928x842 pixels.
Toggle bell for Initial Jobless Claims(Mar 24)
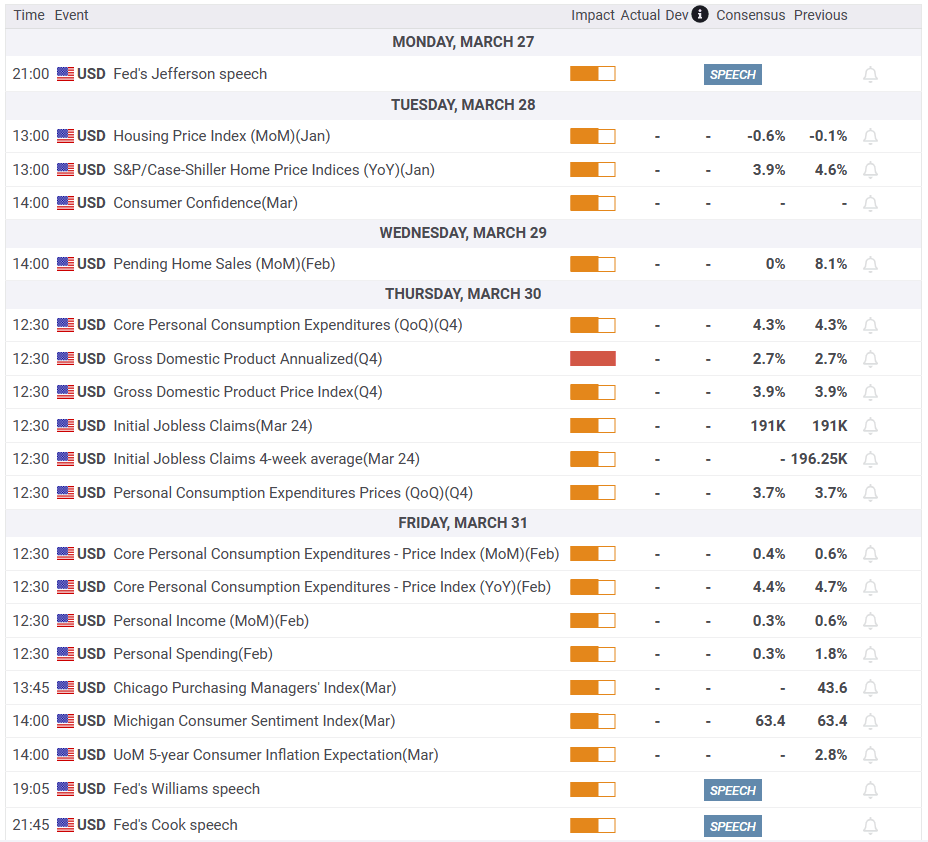[x=870, y=426]
